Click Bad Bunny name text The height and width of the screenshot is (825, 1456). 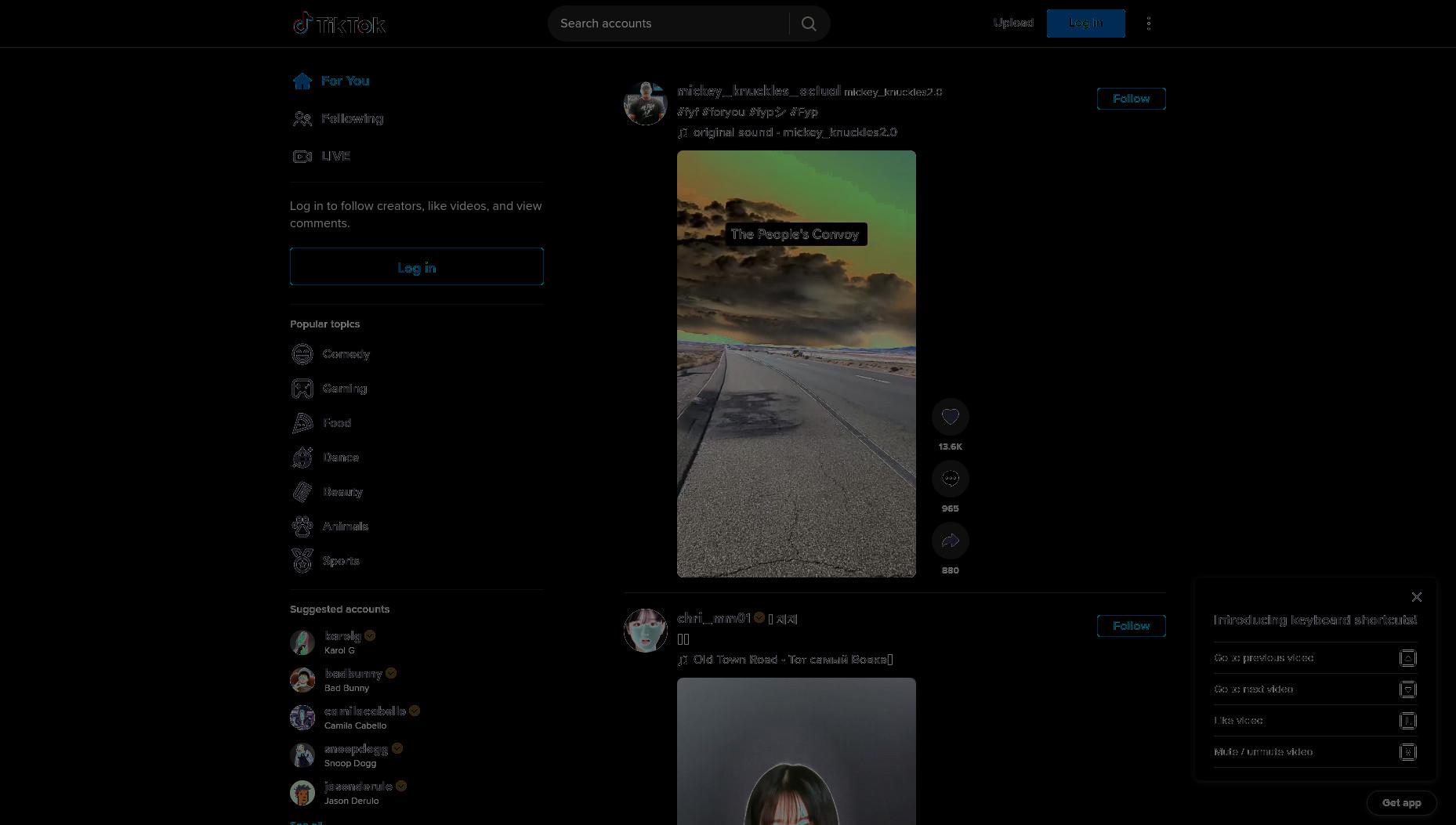point(346,688)
